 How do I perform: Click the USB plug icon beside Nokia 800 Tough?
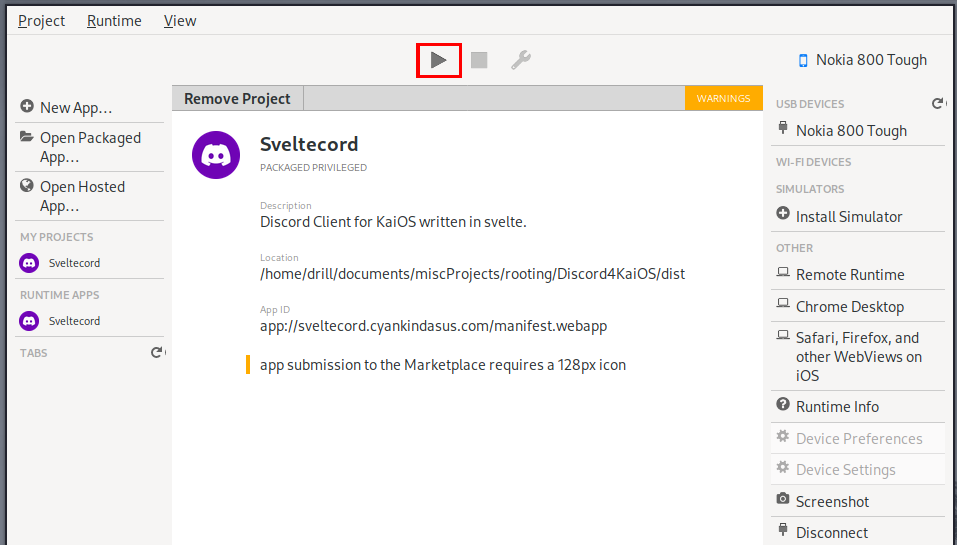point(783,128)
